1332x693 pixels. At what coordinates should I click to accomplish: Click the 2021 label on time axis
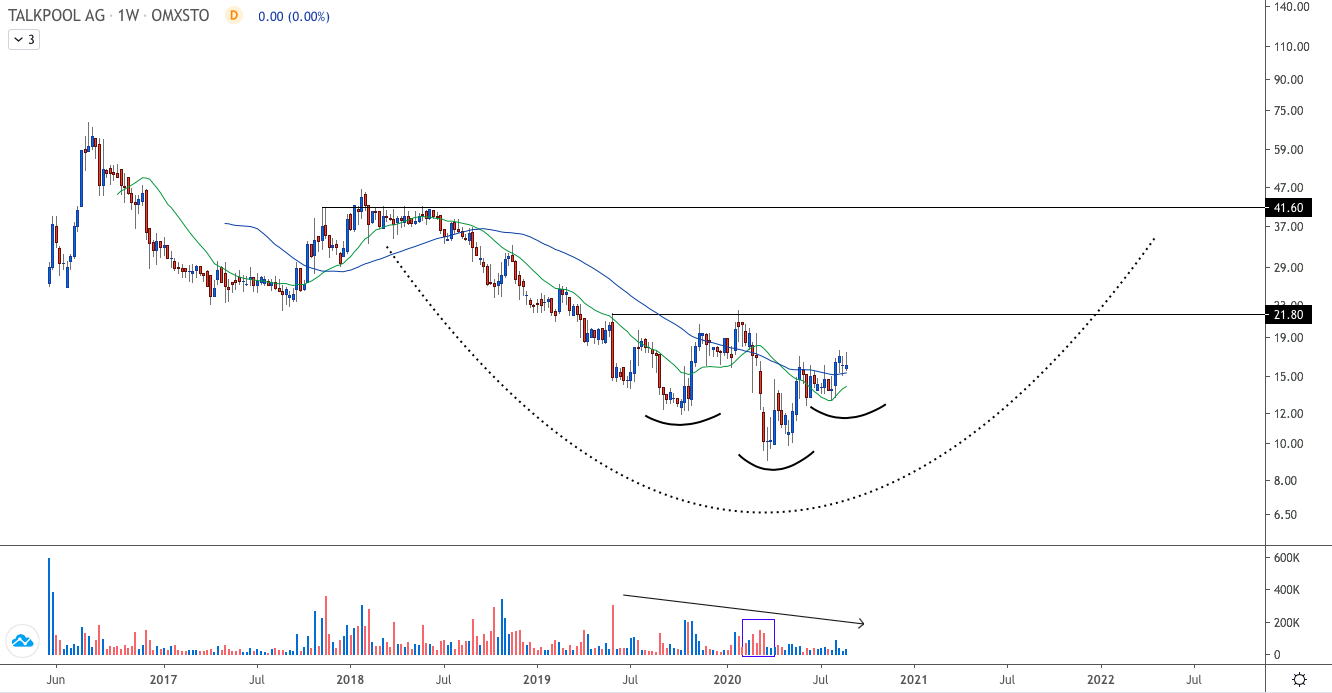coord(913,679)
